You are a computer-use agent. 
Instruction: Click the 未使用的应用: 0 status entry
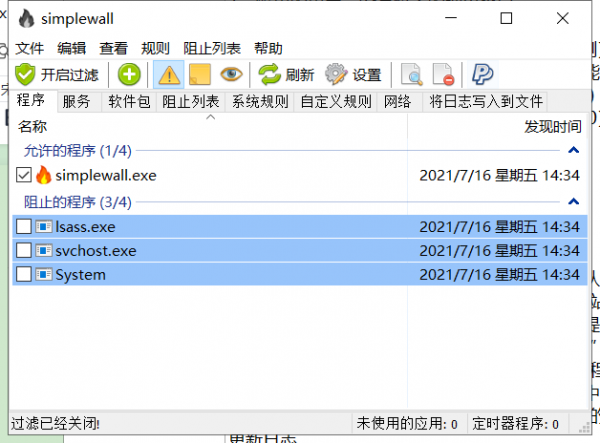pos(407,423)
